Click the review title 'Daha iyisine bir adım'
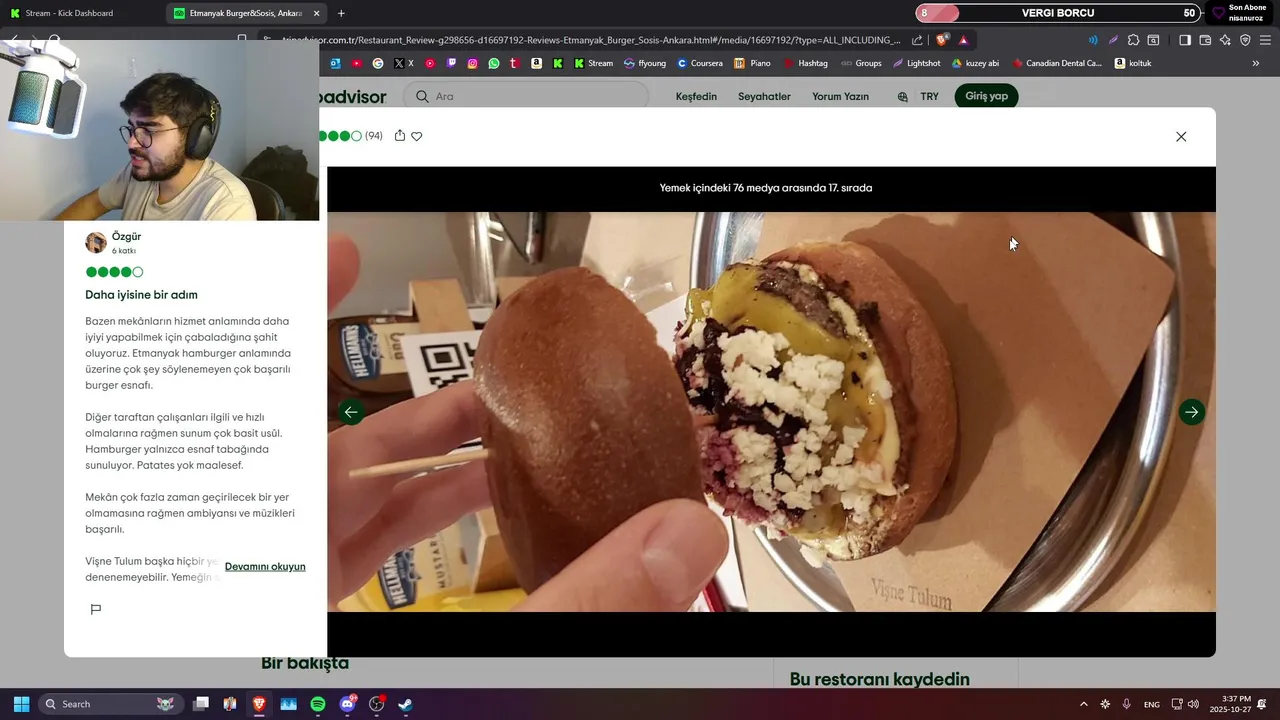Viewport: 1280px width, 720px height. (x=141, y=295)
